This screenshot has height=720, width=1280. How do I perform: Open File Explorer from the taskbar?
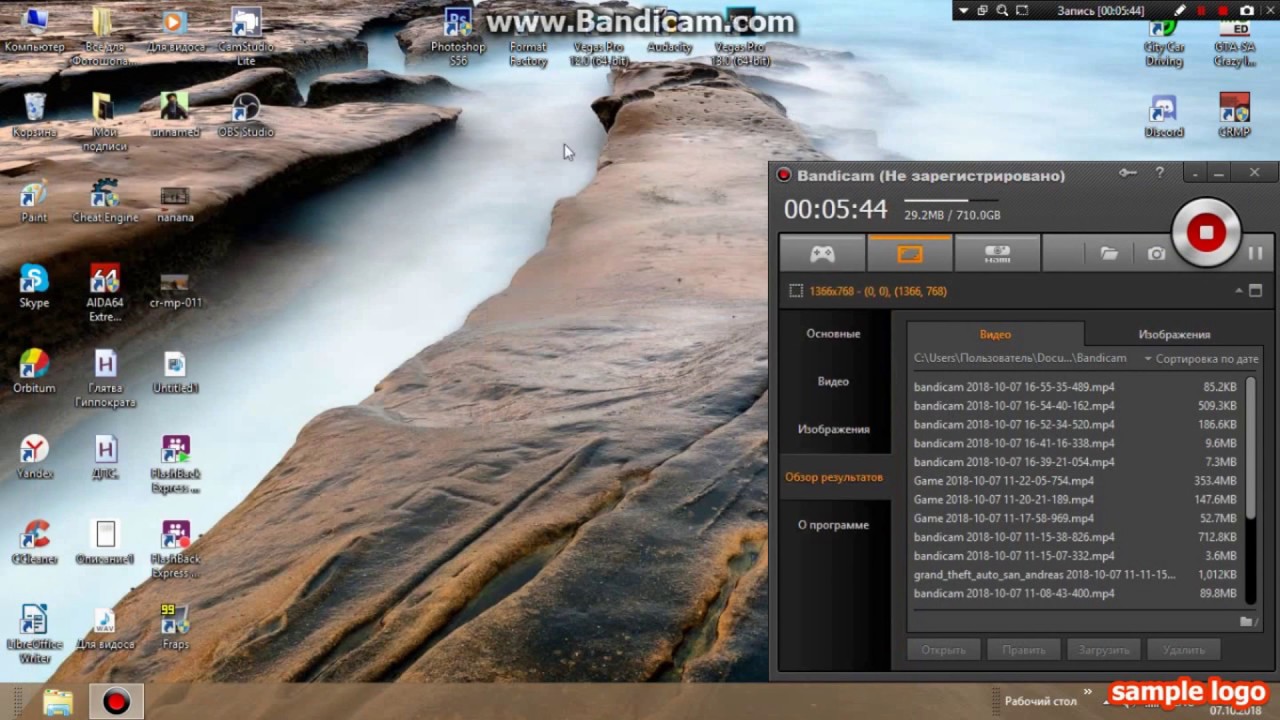click(x=58, y=703)
